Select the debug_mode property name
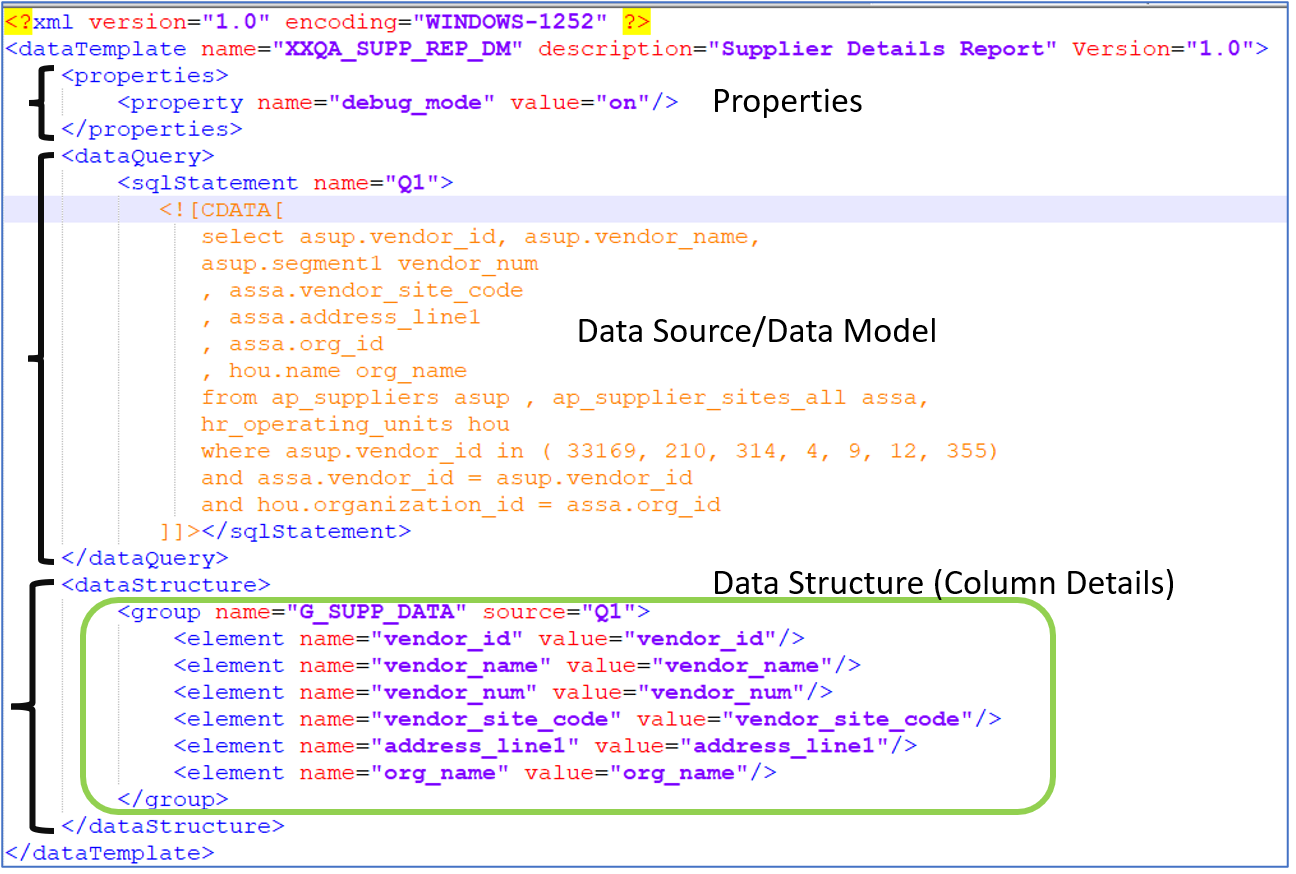The image size is (1296, 874). [x=413, y=102]
